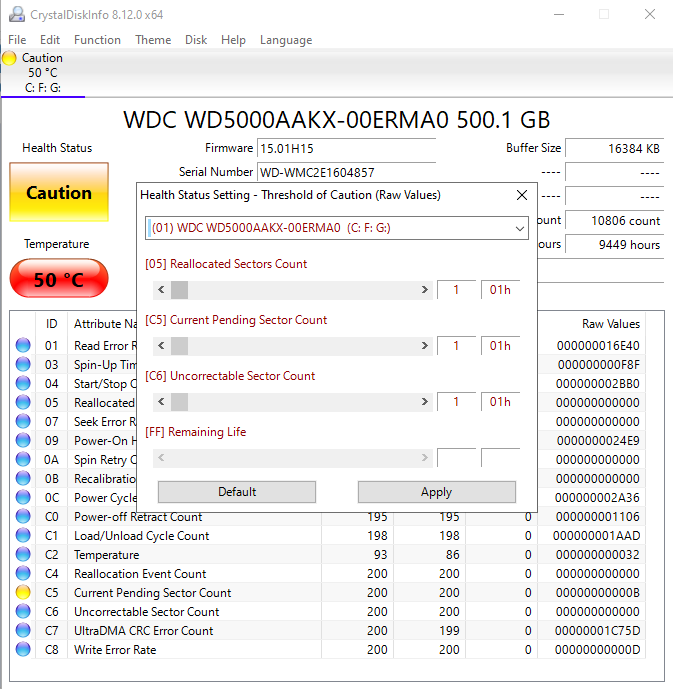
Task: Click the blue status orb for attribute 09
Action: (23, 440)
